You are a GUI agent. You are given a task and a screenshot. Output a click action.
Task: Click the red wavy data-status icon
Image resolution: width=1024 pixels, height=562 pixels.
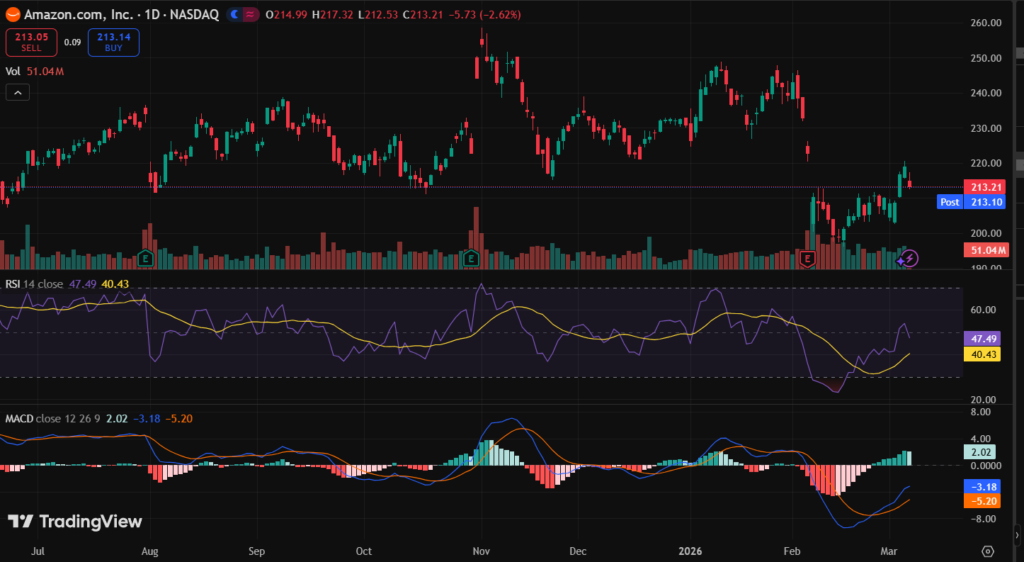tap(248, 15)
